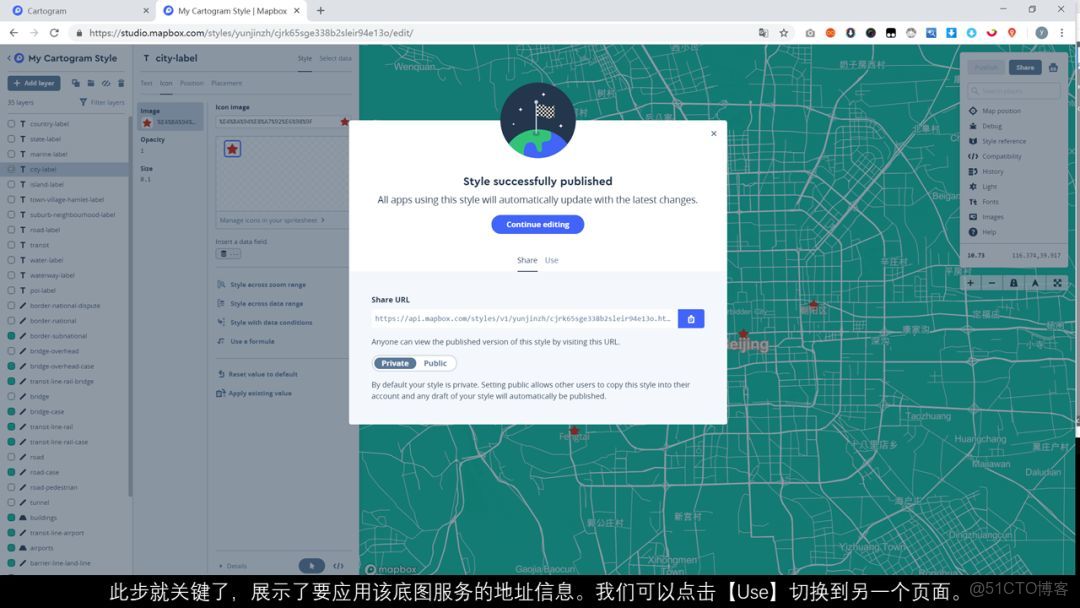Open the Style reference panel
This screenshot has width=1080, height=608.
pyautogui.click(x=1002, y=140)
